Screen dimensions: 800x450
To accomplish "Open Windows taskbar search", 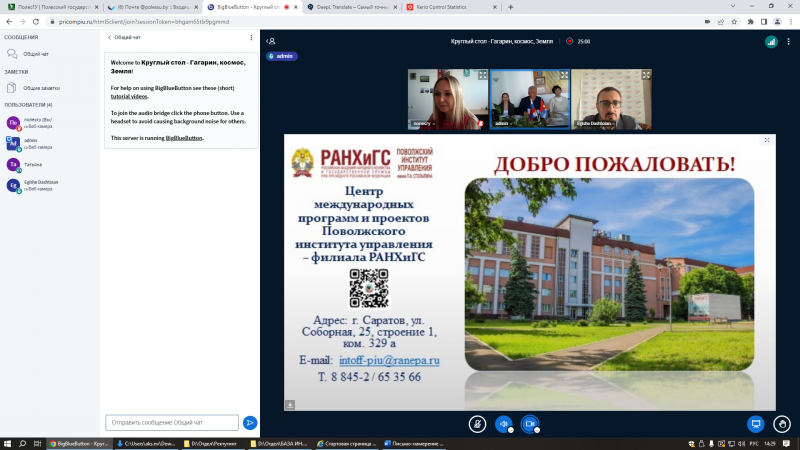I will click(x=22, y=444).
